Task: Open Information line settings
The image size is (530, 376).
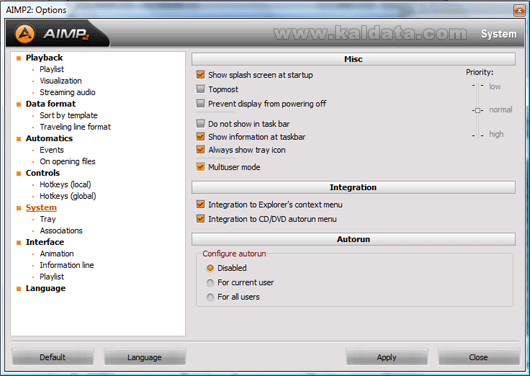Action: (x=67, y=265)
